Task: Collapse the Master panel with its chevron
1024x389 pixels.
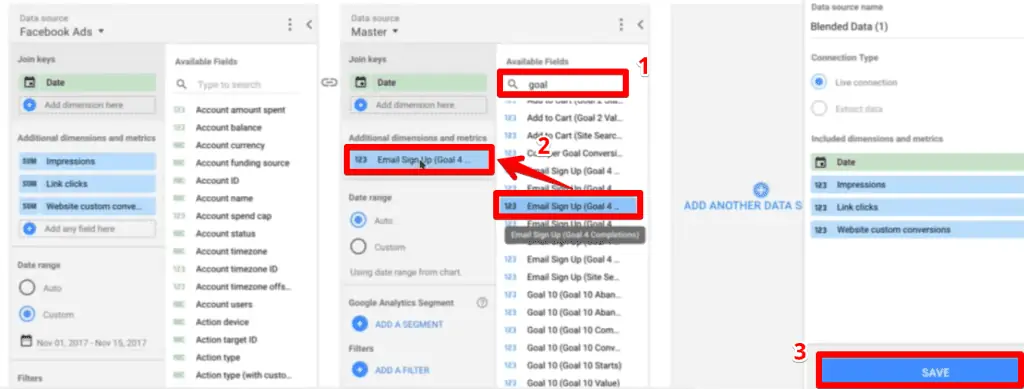Action: [x=641, y=25]
